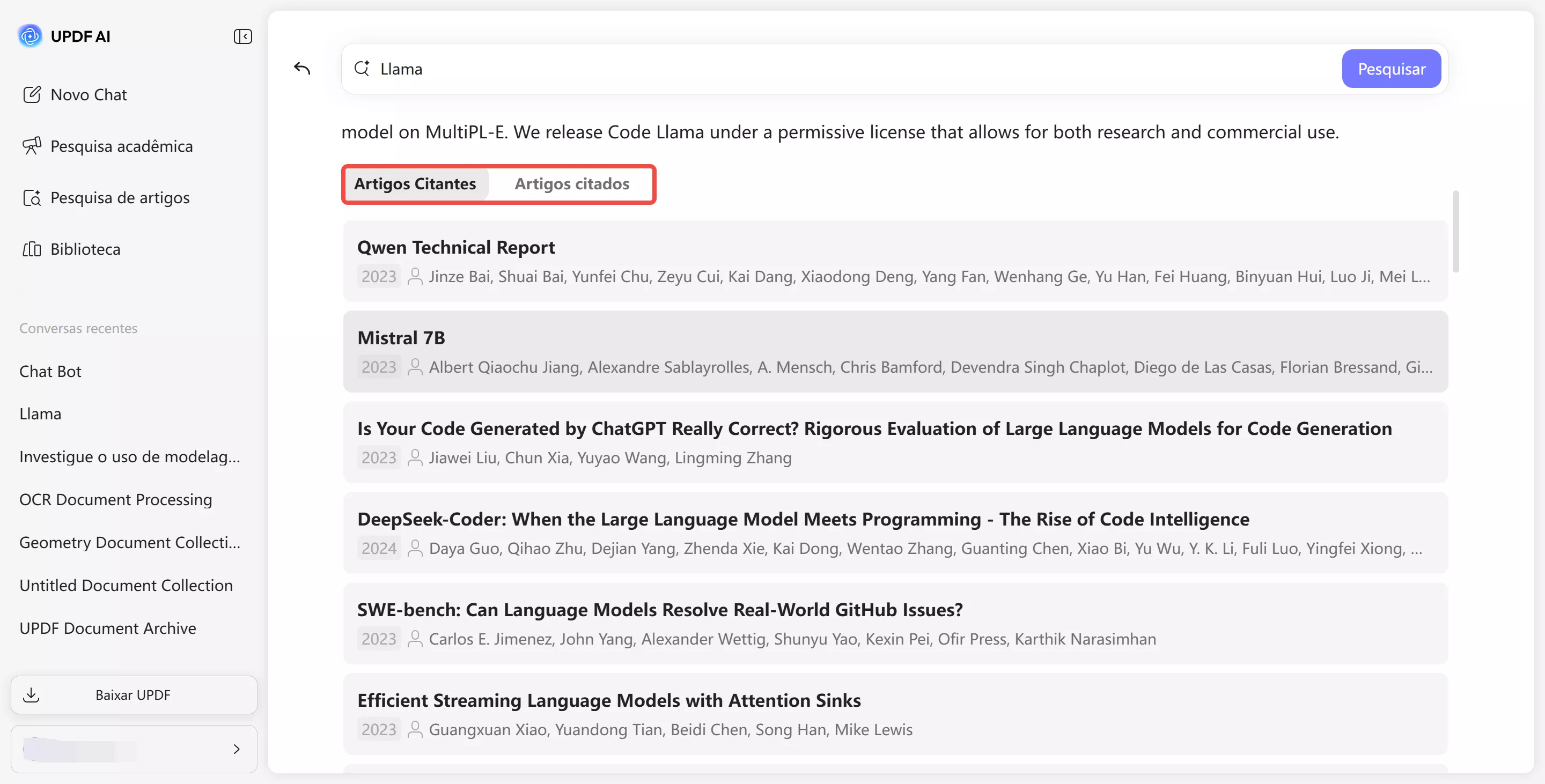The height and width of the screenshot is (784, 1545).
Task: Click the Pesquisa de artigos icon
Action: [x=32, y=198]
